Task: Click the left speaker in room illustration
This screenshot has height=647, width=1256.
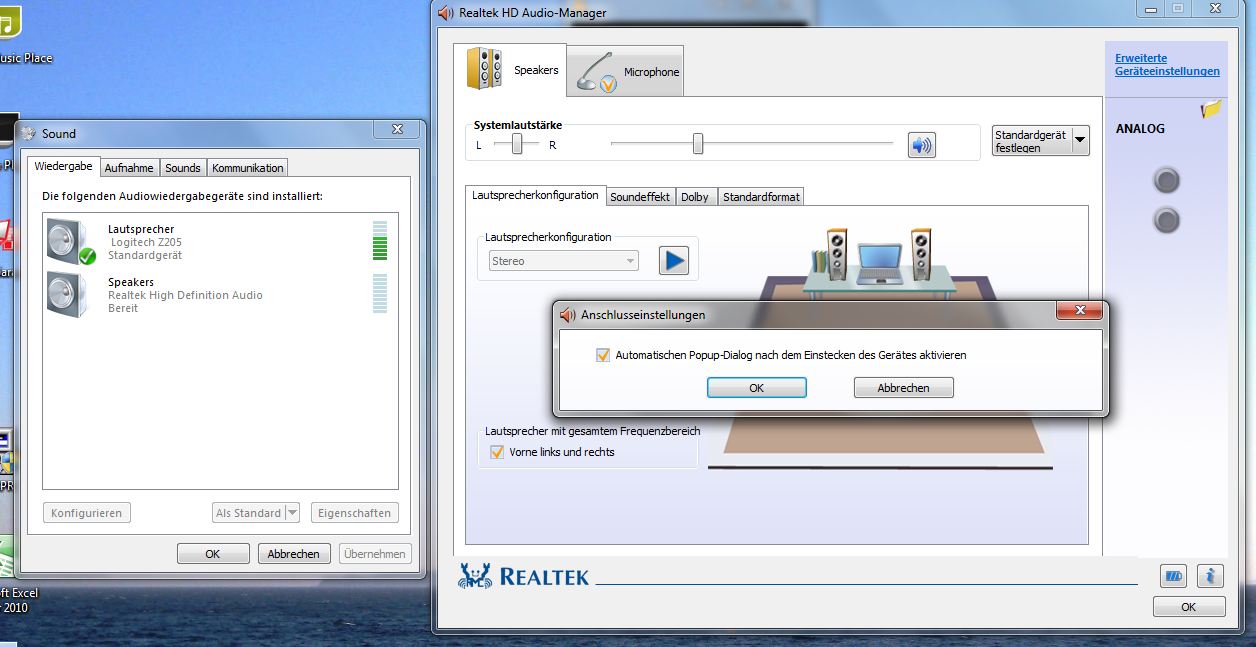Action: coord(837,253)
